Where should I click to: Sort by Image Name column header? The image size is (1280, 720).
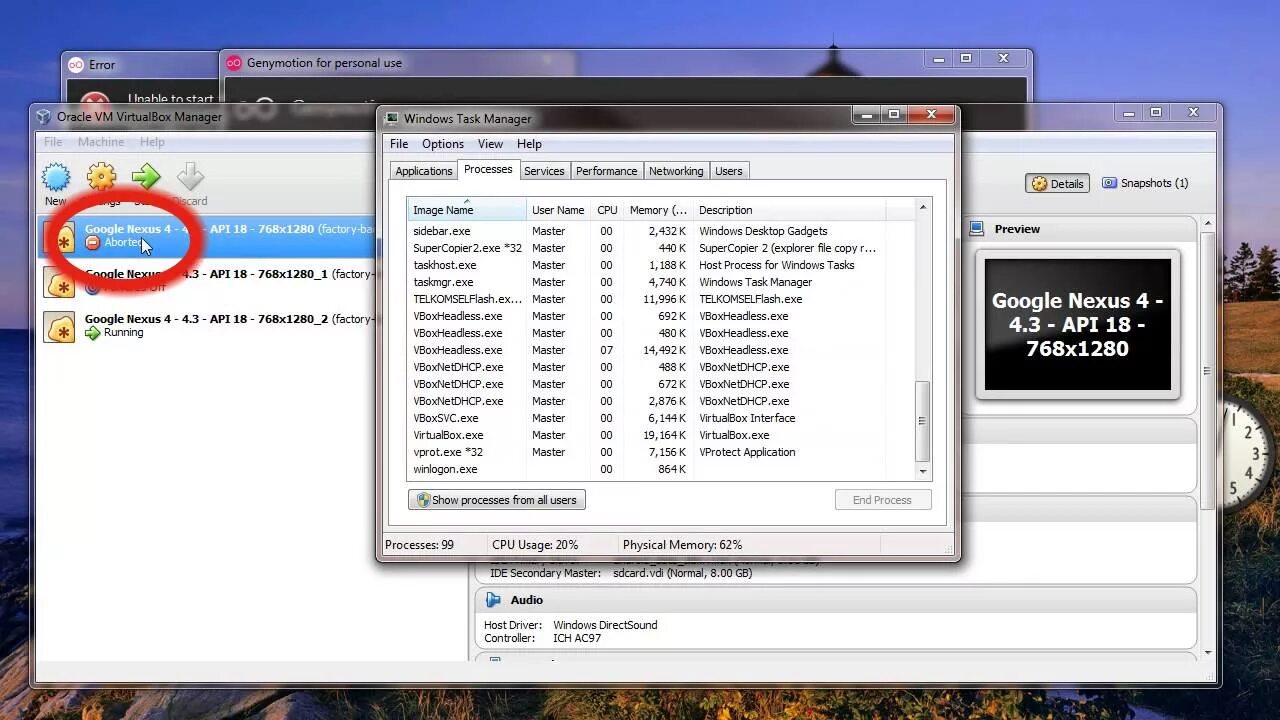[x=468, y=210]
